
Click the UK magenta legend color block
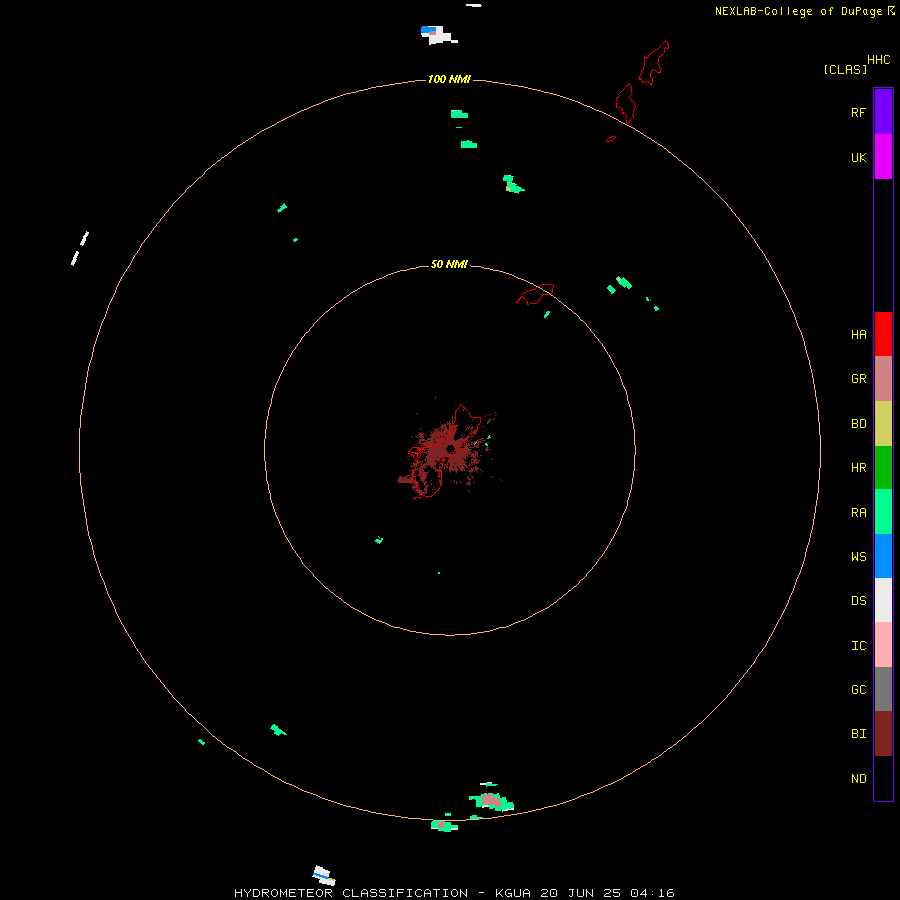[x=883, y=157]
